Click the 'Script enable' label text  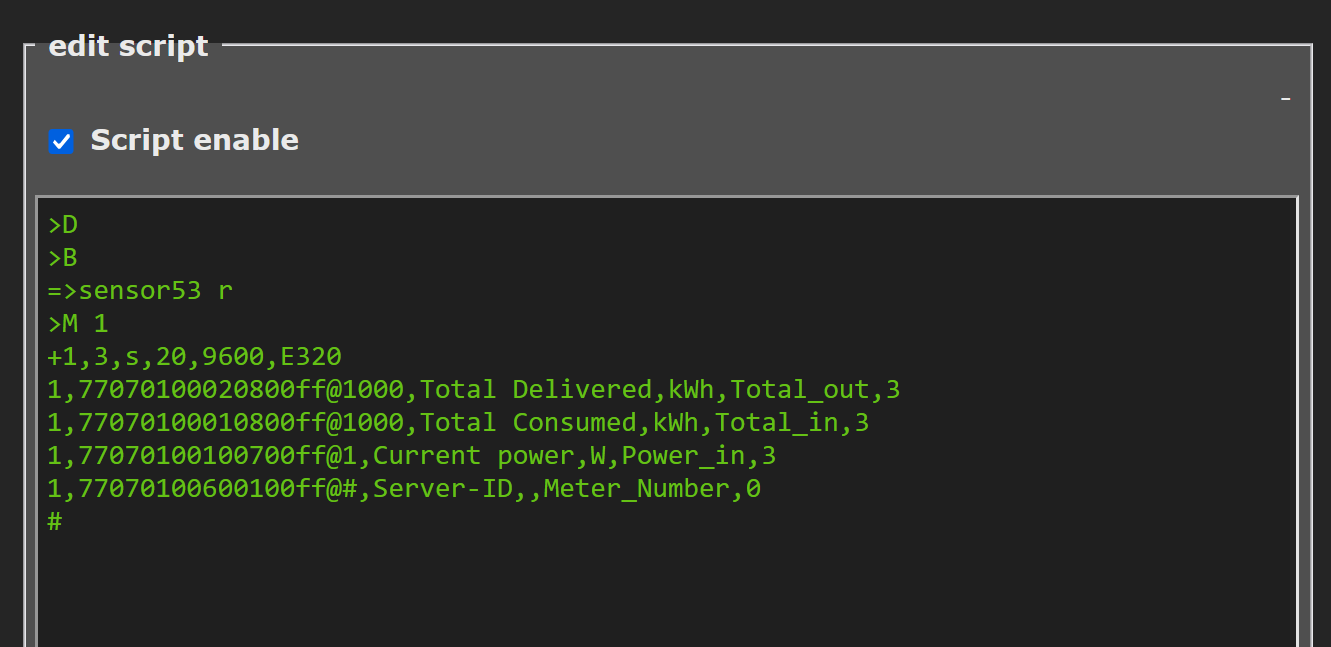(194, 140)
